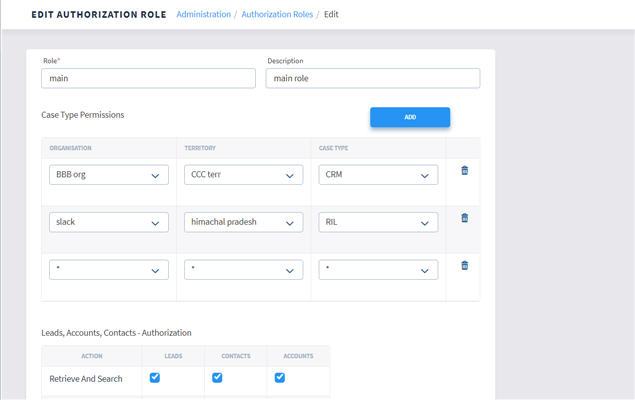Open the BBB org organisation dropdown
Viewport: 635px width, 400px height.
(109, 175)
